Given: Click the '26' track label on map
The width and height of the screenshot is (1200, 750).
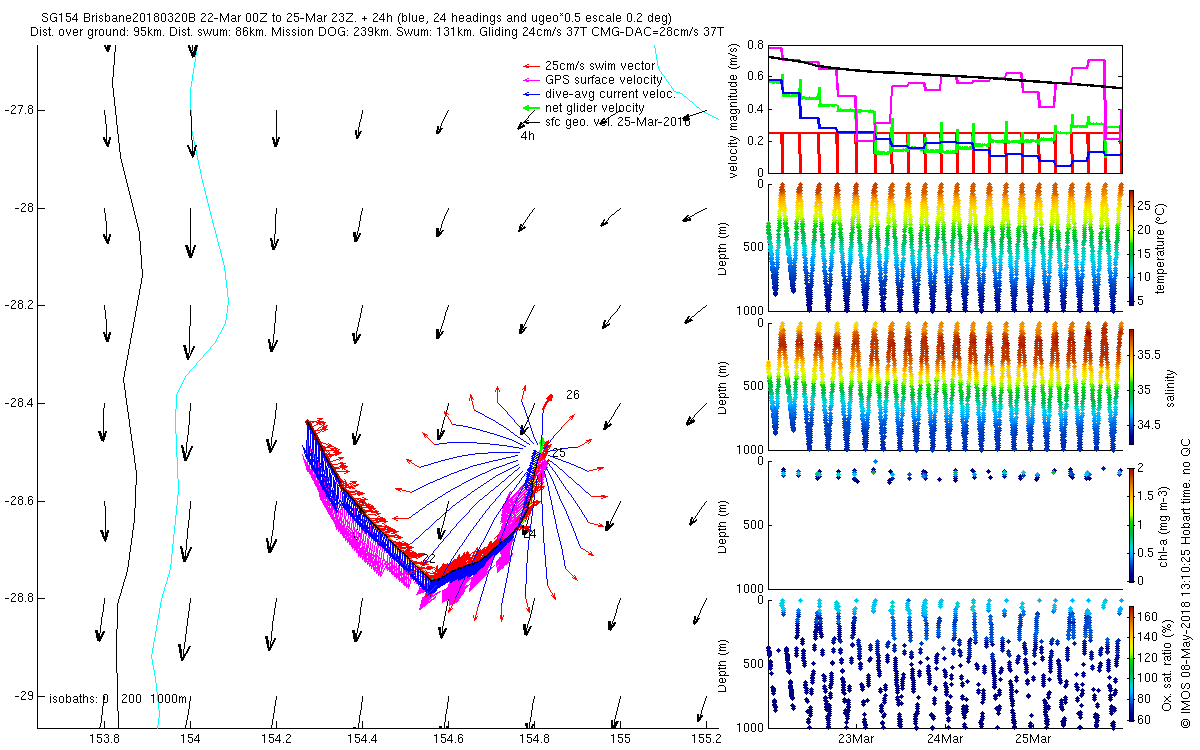Looking at the screenshot, I should click(x=573, y=395).
